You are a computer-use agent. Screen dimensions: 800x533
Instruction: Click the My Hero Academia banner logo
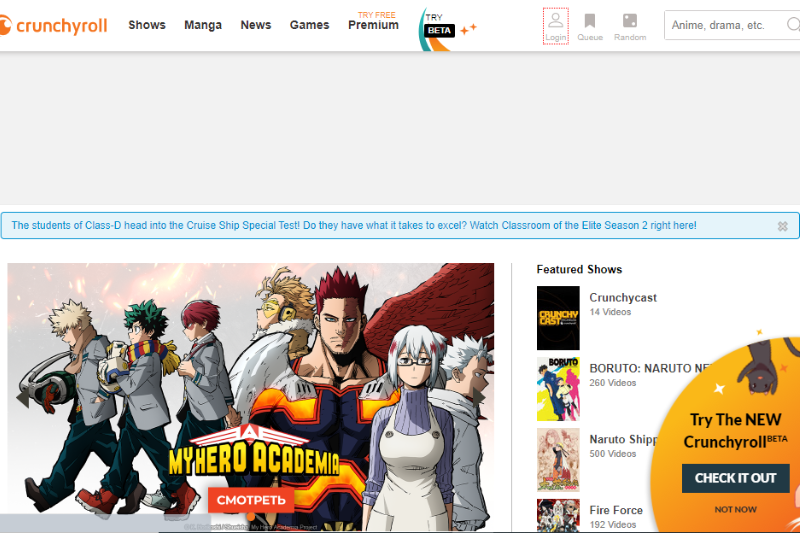click(x=254, y=450)
